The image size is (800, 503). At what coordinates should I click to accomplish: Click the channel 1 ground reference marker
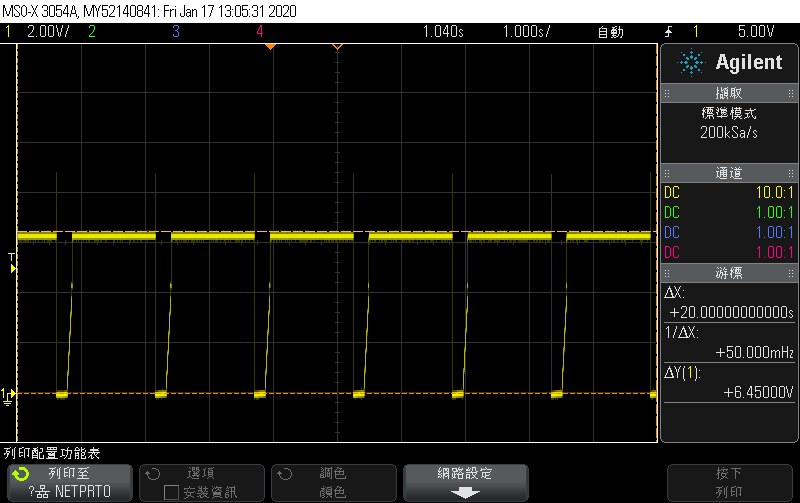8,396
